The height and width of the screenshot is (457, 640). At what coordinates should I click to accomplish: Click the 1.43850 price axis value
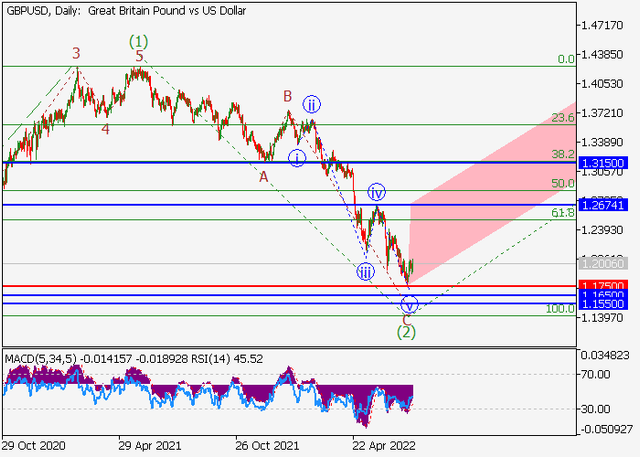(602, 54)
